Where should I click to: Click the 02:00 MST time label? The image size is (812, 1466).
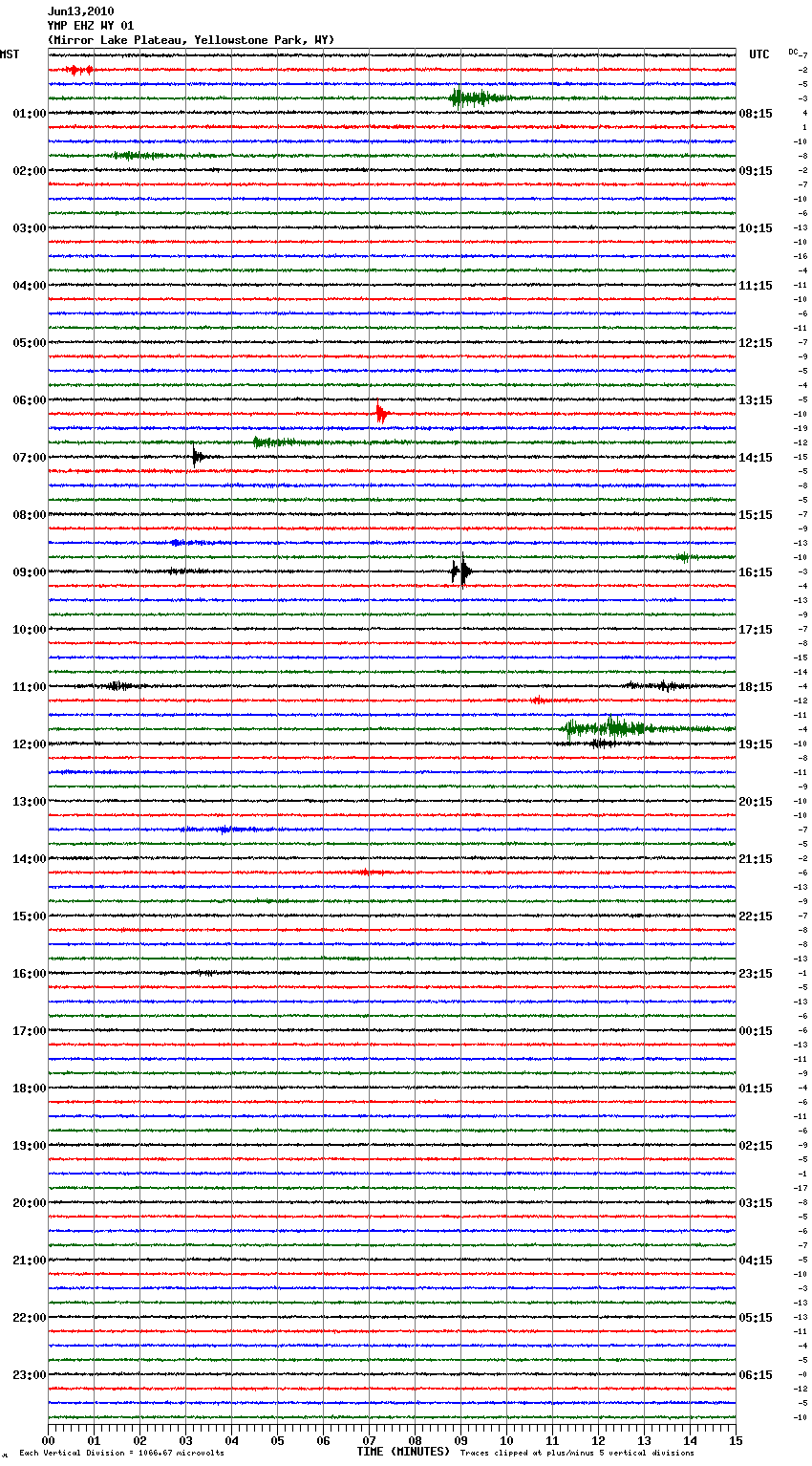point(30,171)
